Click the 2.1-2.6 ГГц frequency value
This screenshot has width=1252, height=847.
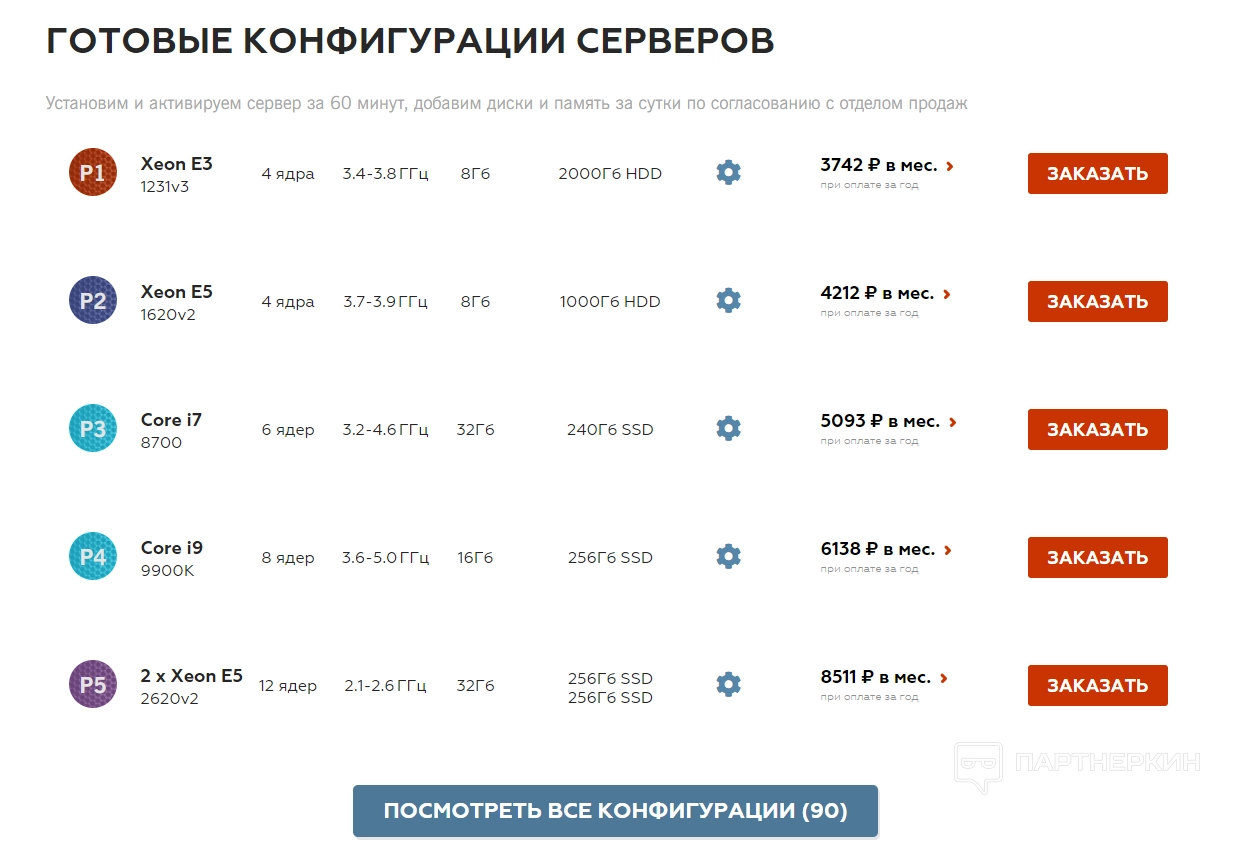[385, 686]
